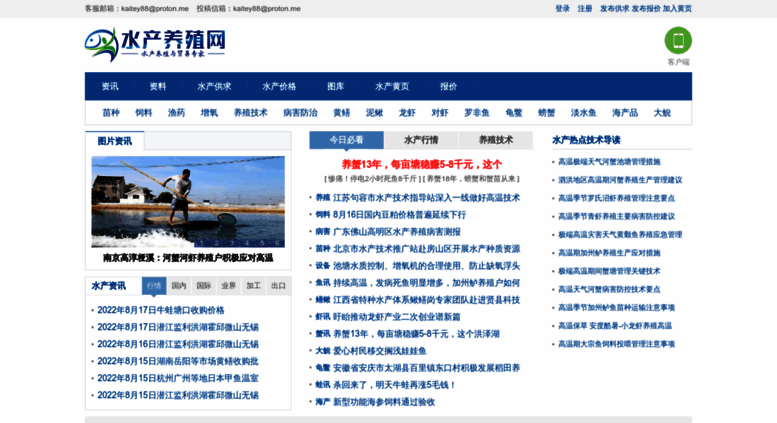Click the 发布报价 link
777x423 pixels.
click(646, 8)
